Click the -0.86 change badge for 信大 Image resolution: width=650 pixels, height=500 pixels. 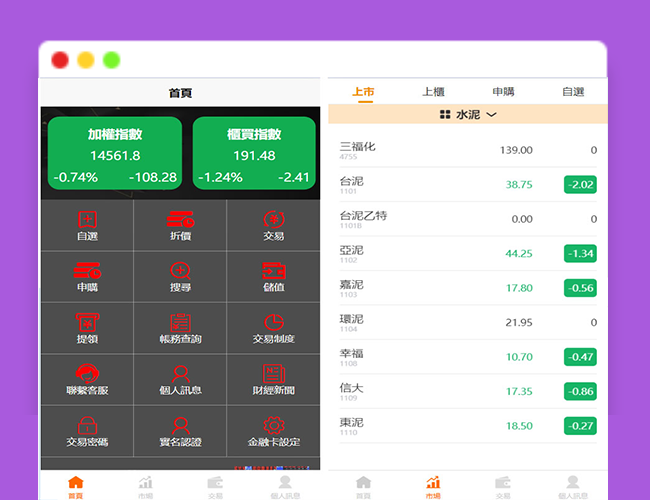coord(580,391)
